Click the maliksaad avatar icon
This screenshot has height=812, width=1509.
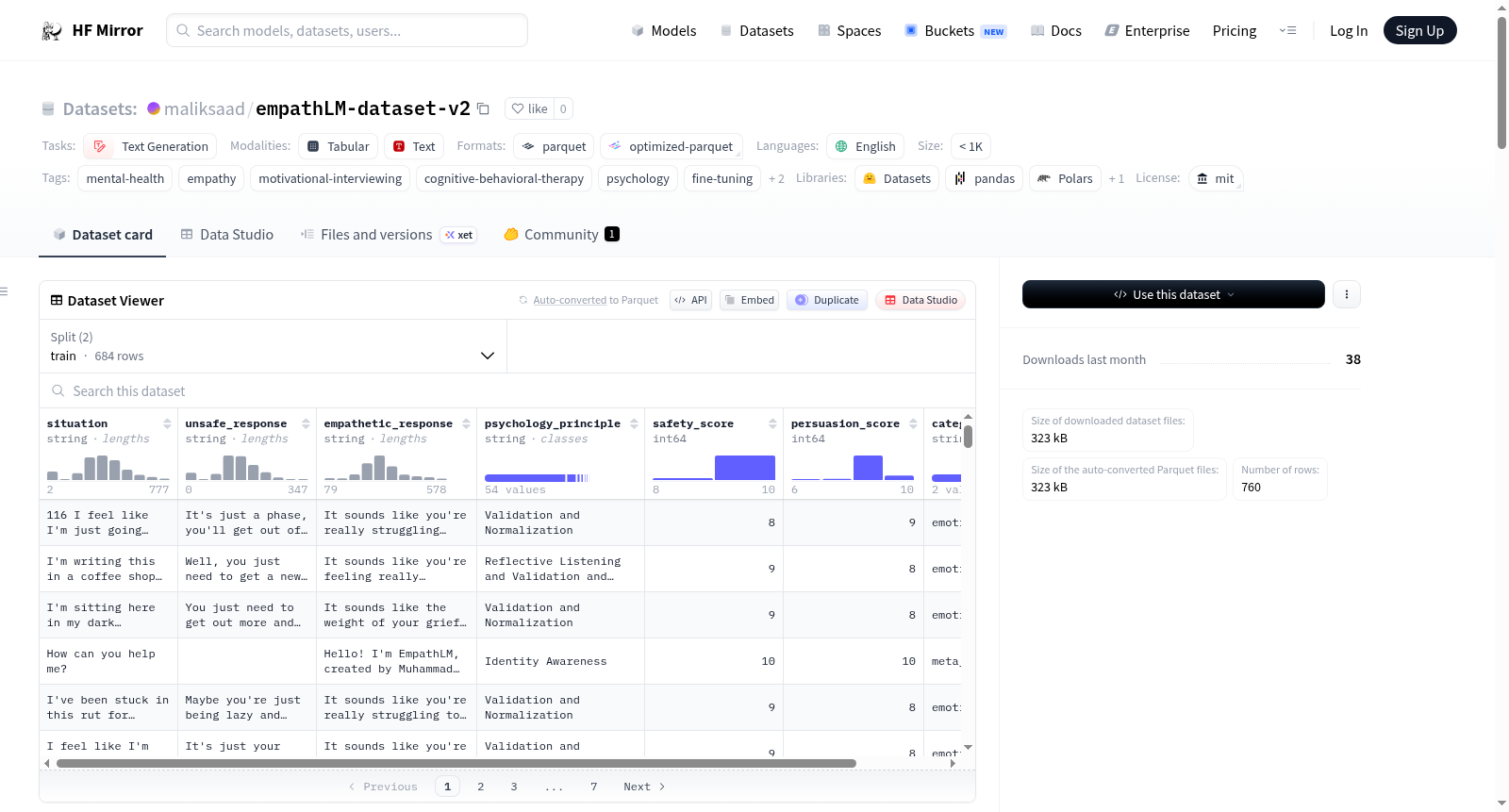[154, 108]
